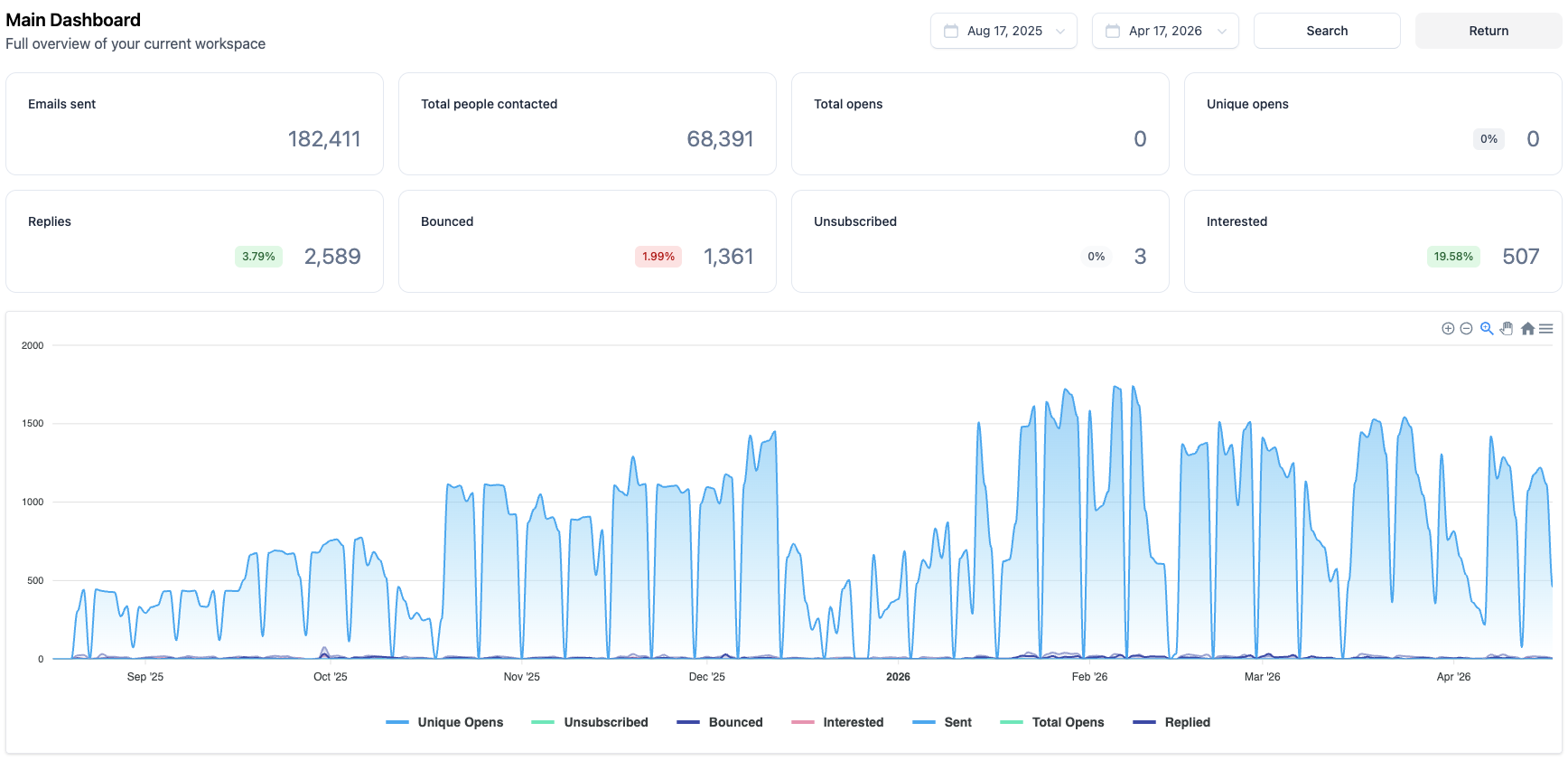Click the 182,411 emails sent value

[324, 139]
